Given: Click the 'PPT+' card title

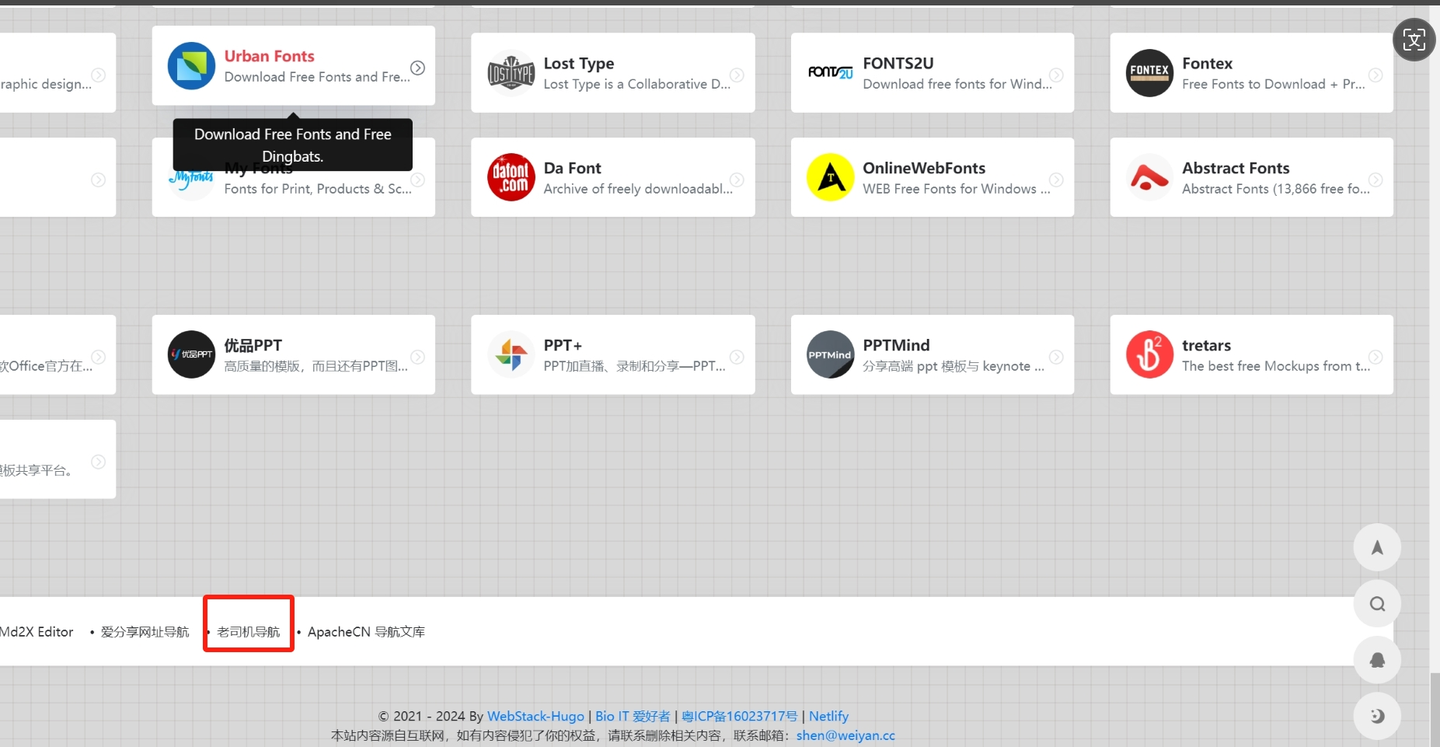Looking at the screenshot, I should pyautogui.click(x=563, y=345).
